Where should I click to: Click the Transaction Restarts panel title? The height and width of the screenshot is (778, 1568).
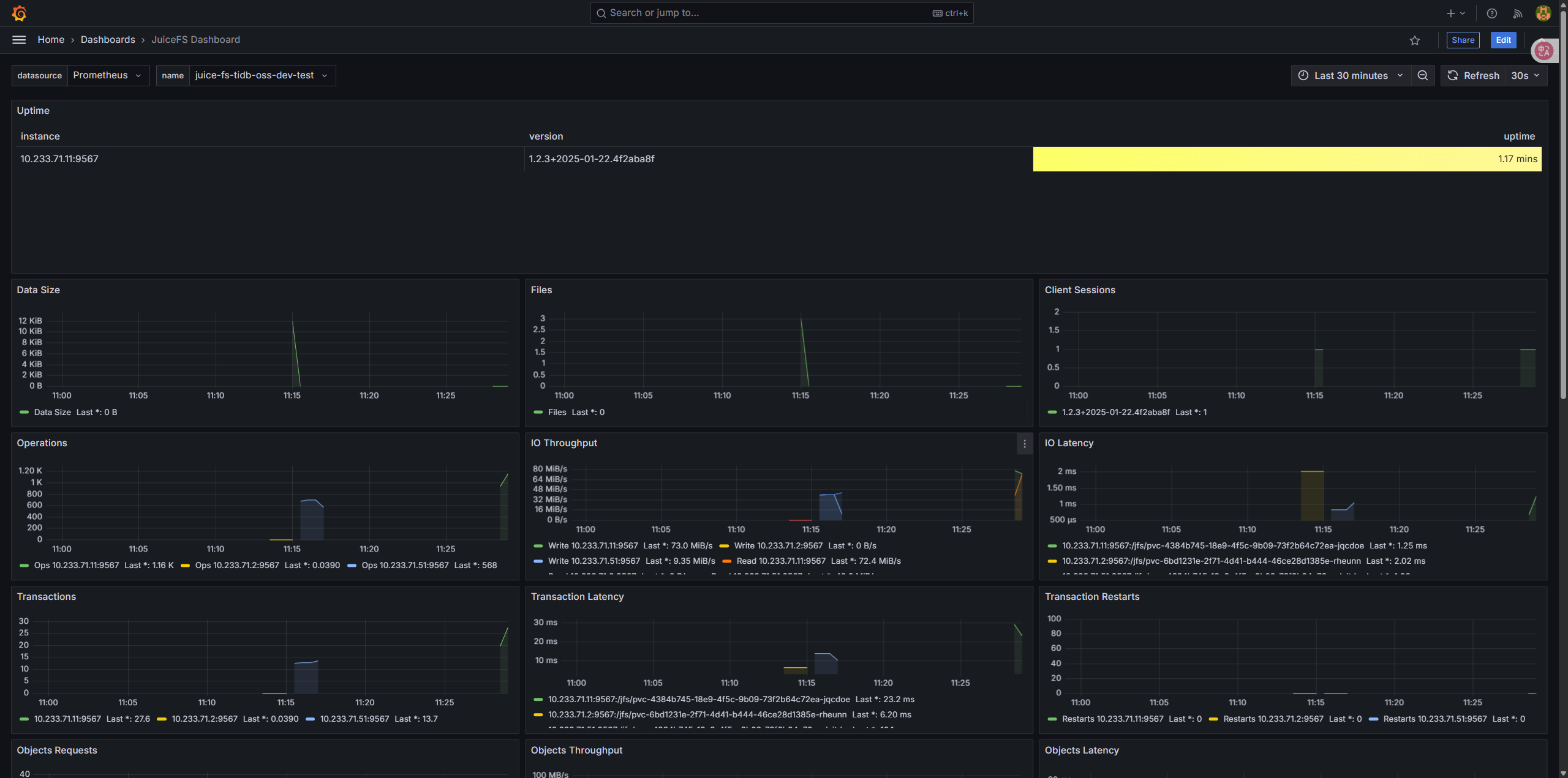coord(1092,597)
